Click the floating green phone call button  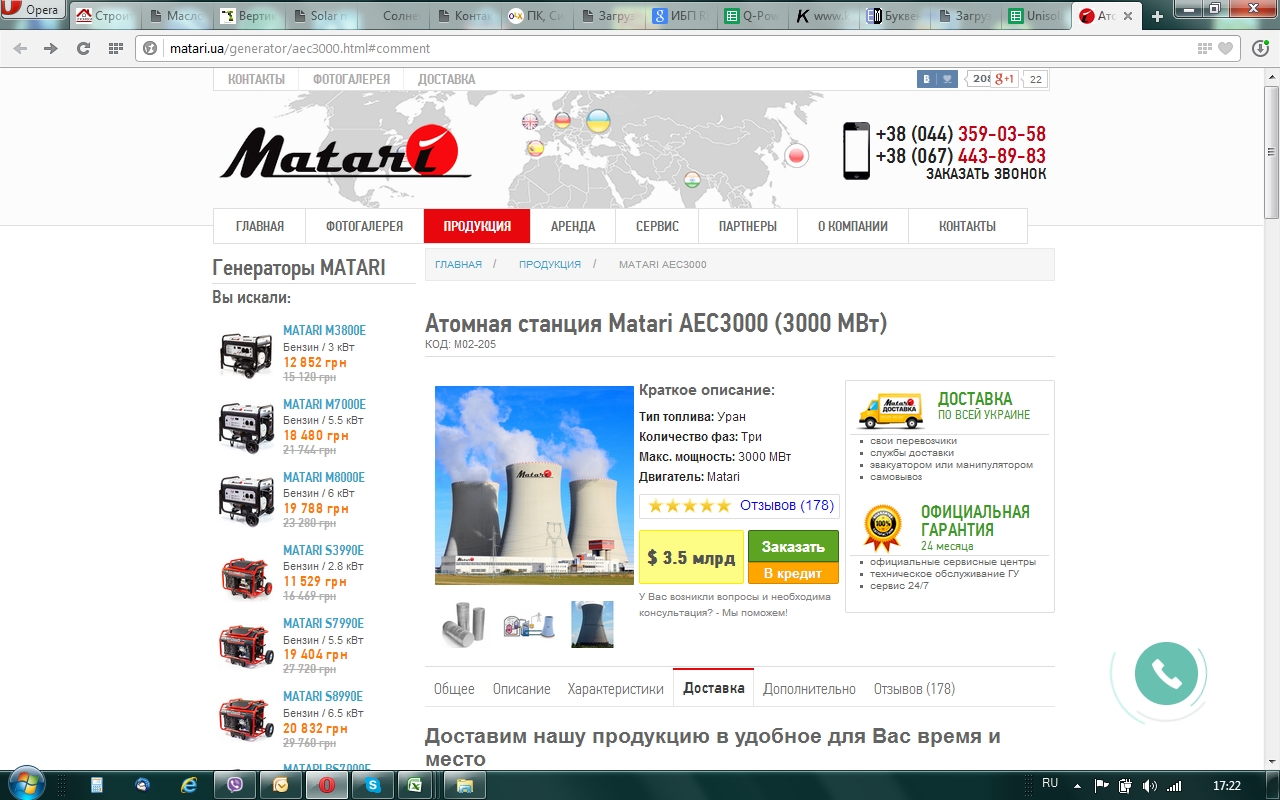click(1166, 674)
